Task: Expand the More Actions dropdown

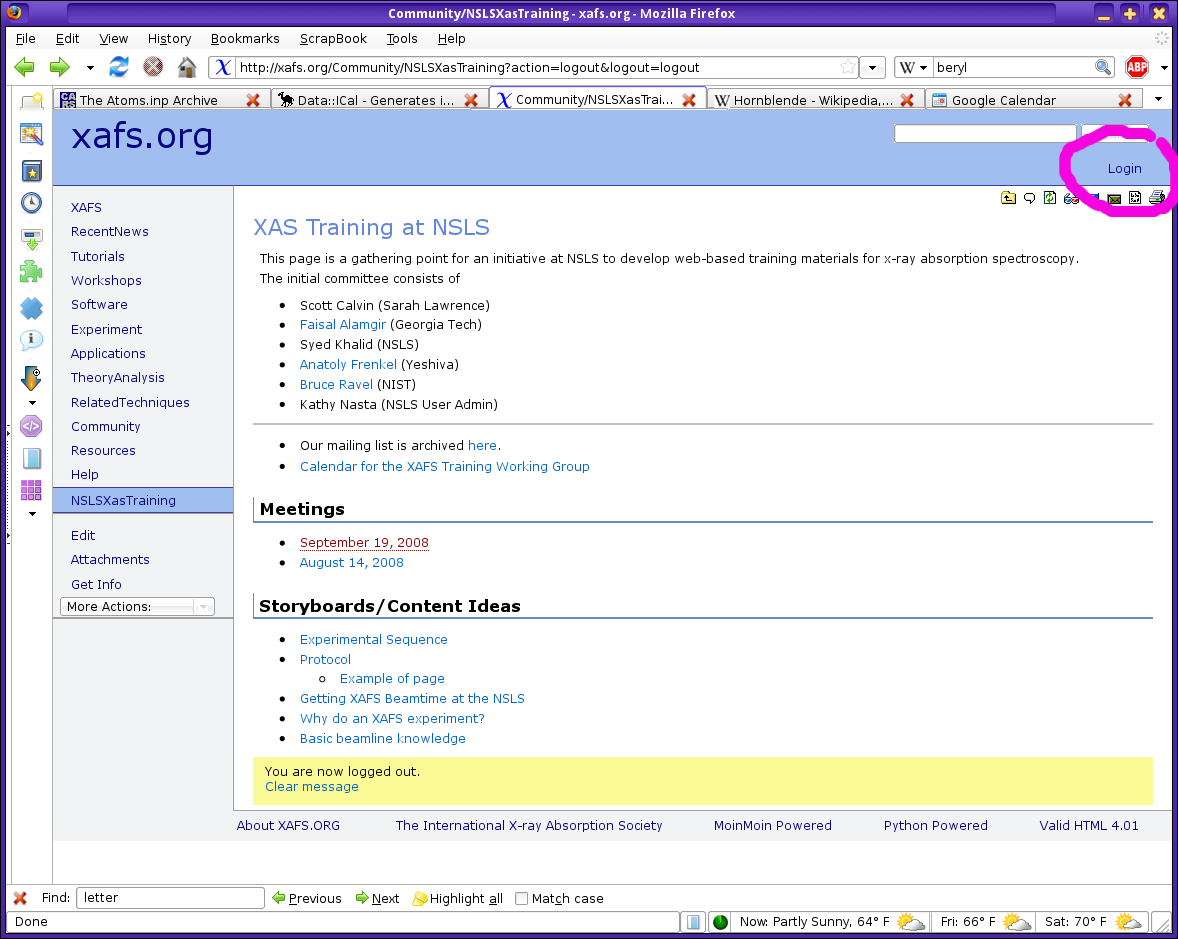Action: point(138,606)
